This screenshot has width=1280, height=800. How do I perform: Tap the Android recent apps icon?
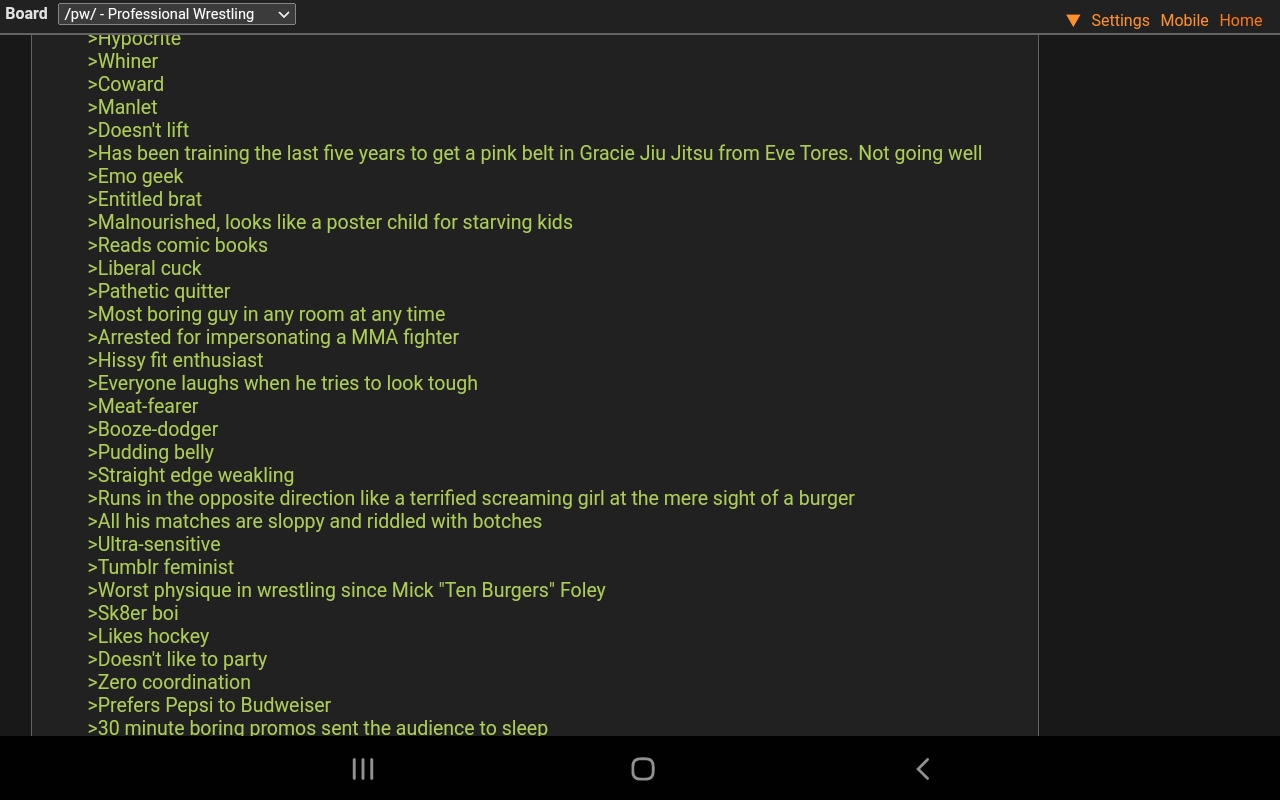click(363, 768)
